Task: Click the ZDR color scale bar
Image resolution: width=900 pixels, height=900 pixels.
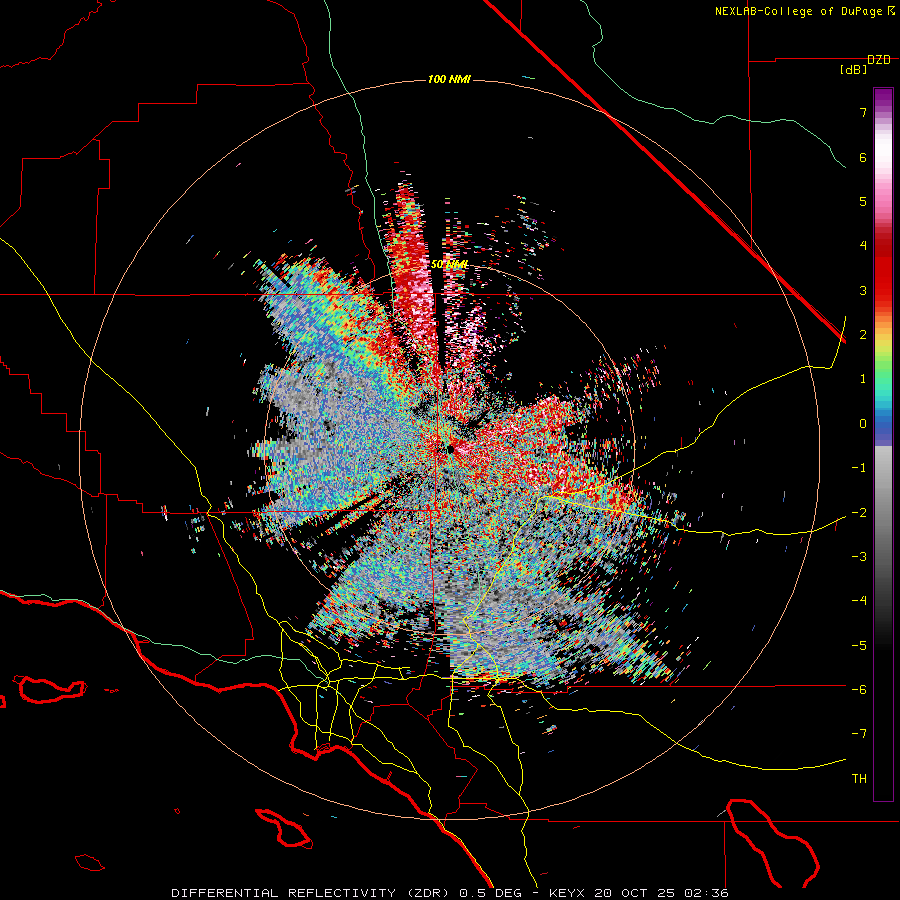Action: (883, 444)
